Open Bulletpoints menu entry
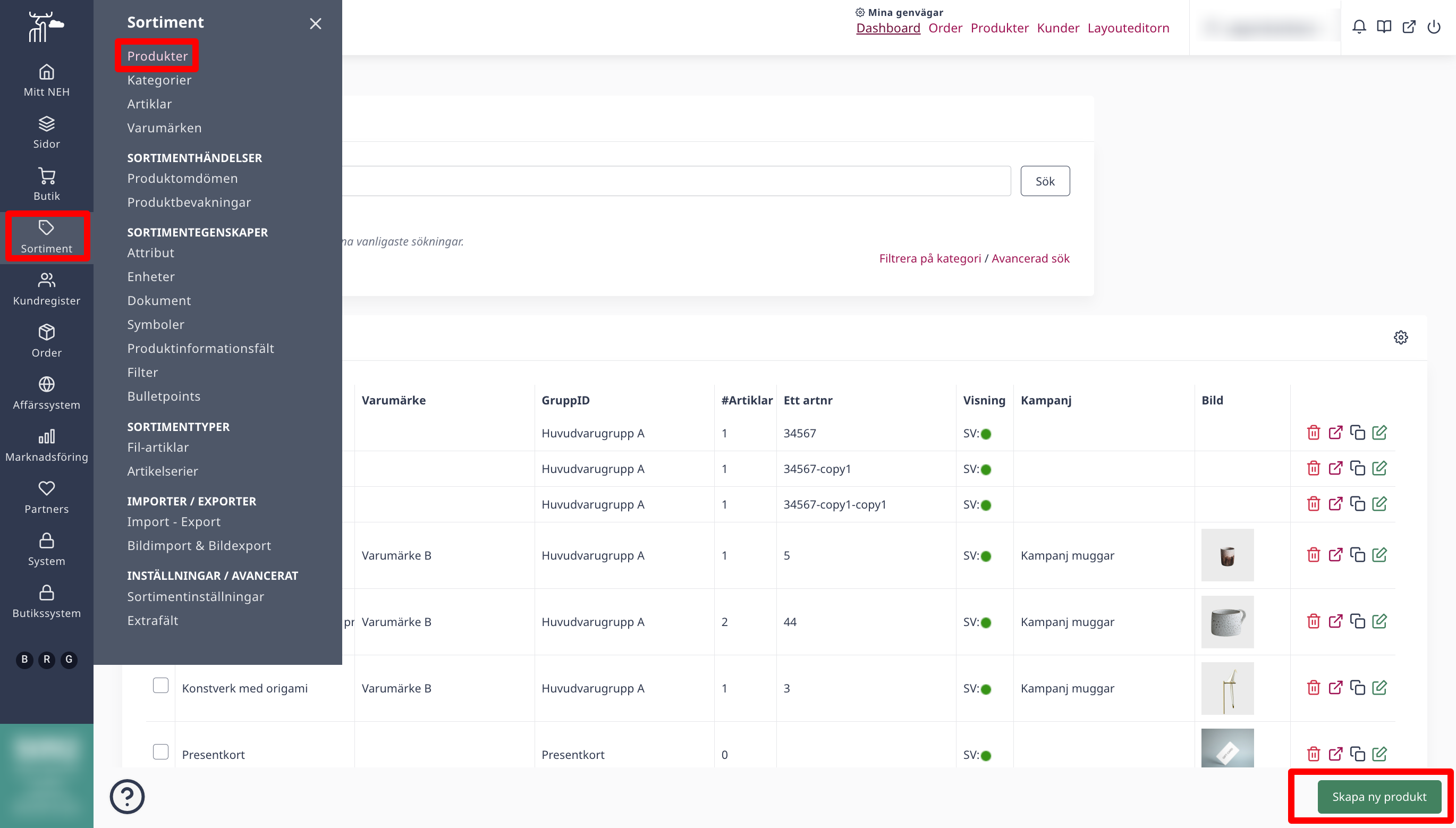The image size is (1456, 828). click(x=164, y=396)
